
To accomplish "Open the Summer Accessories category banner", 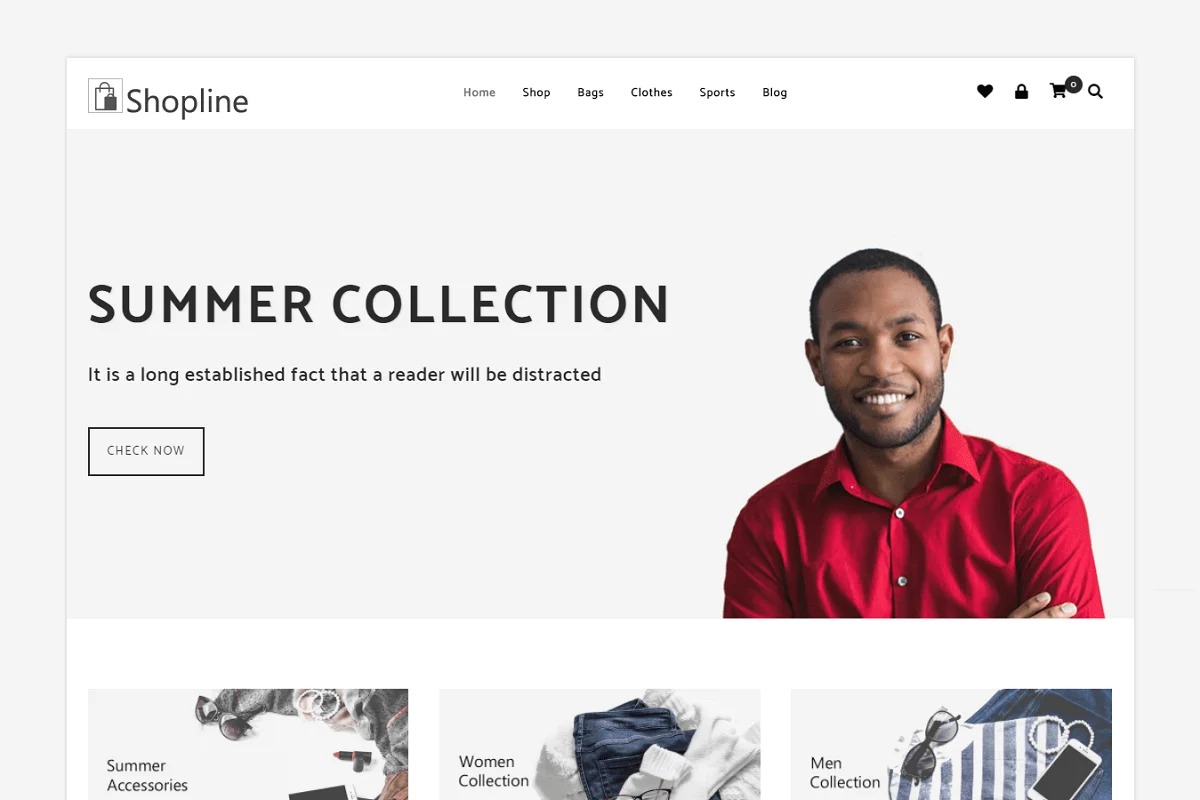I will point(248,744).
